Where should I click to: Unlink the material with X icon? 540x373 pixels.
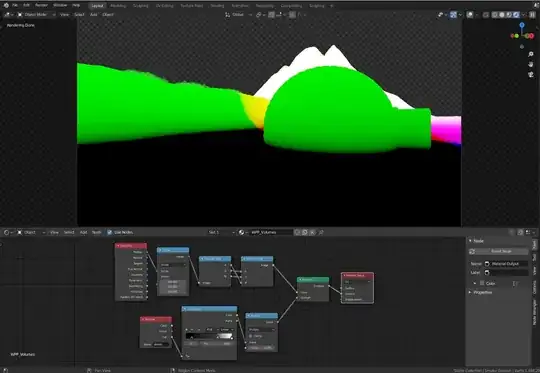(312, 232)
